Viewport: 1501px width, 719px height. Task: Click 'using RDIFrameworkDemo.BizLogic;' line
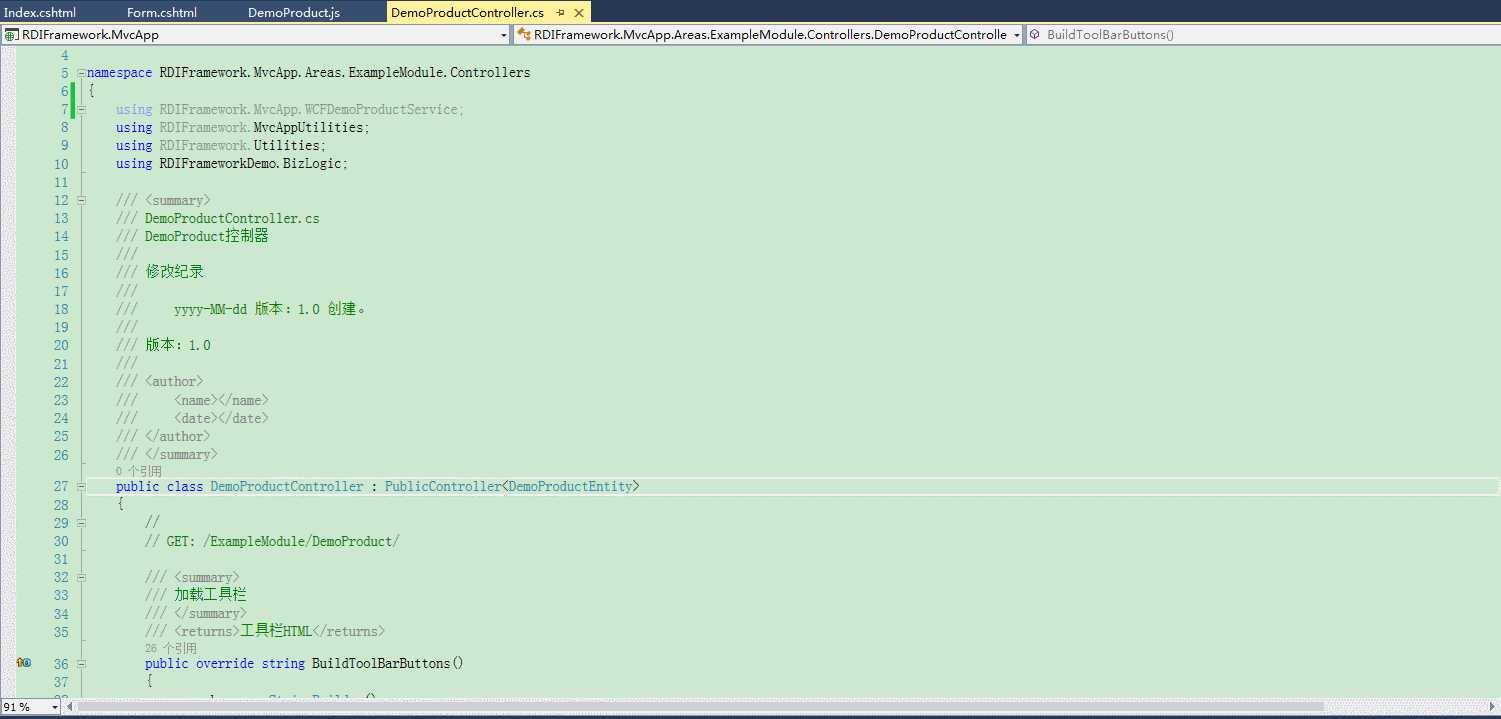click(x=232, y=164)
